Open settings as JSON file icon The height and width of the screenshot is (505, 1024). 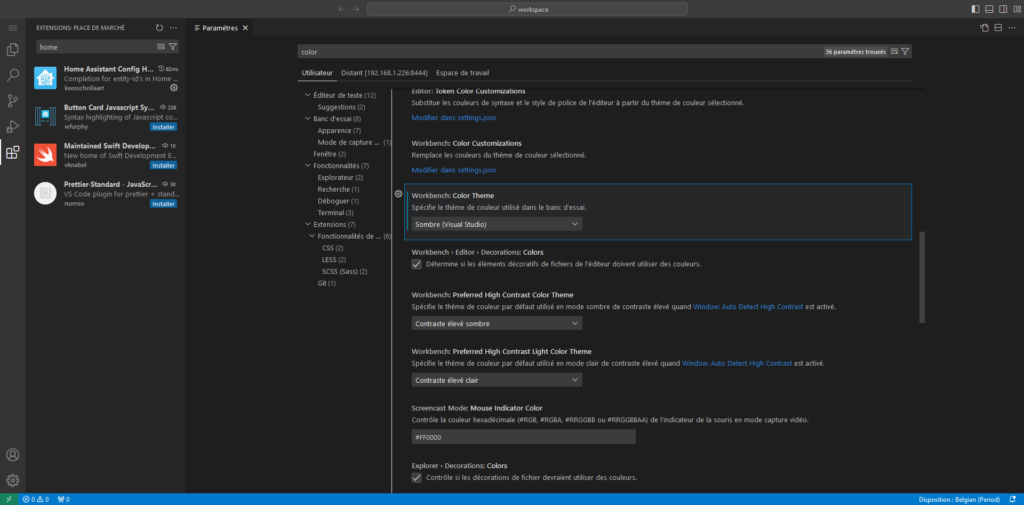(x=984, y=28)
